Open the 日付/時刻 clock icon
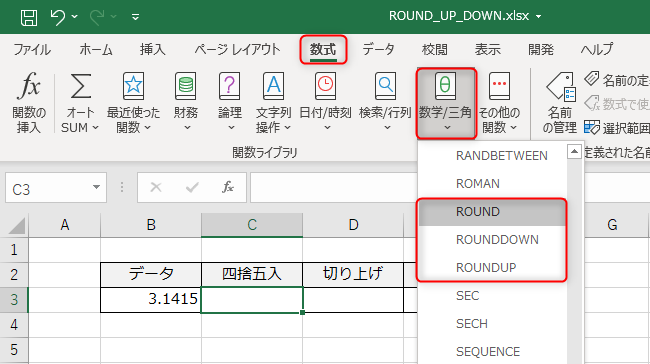 [x=325, y=86]
